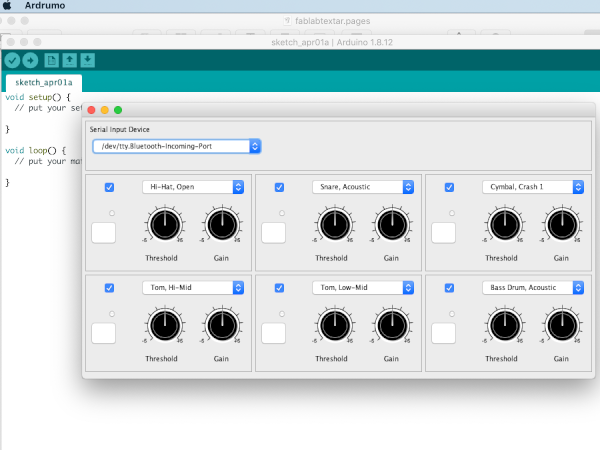This screenshot has height=450, width=600.
Task: Click the Serial Input Device label
Action: tap(119, 129)
